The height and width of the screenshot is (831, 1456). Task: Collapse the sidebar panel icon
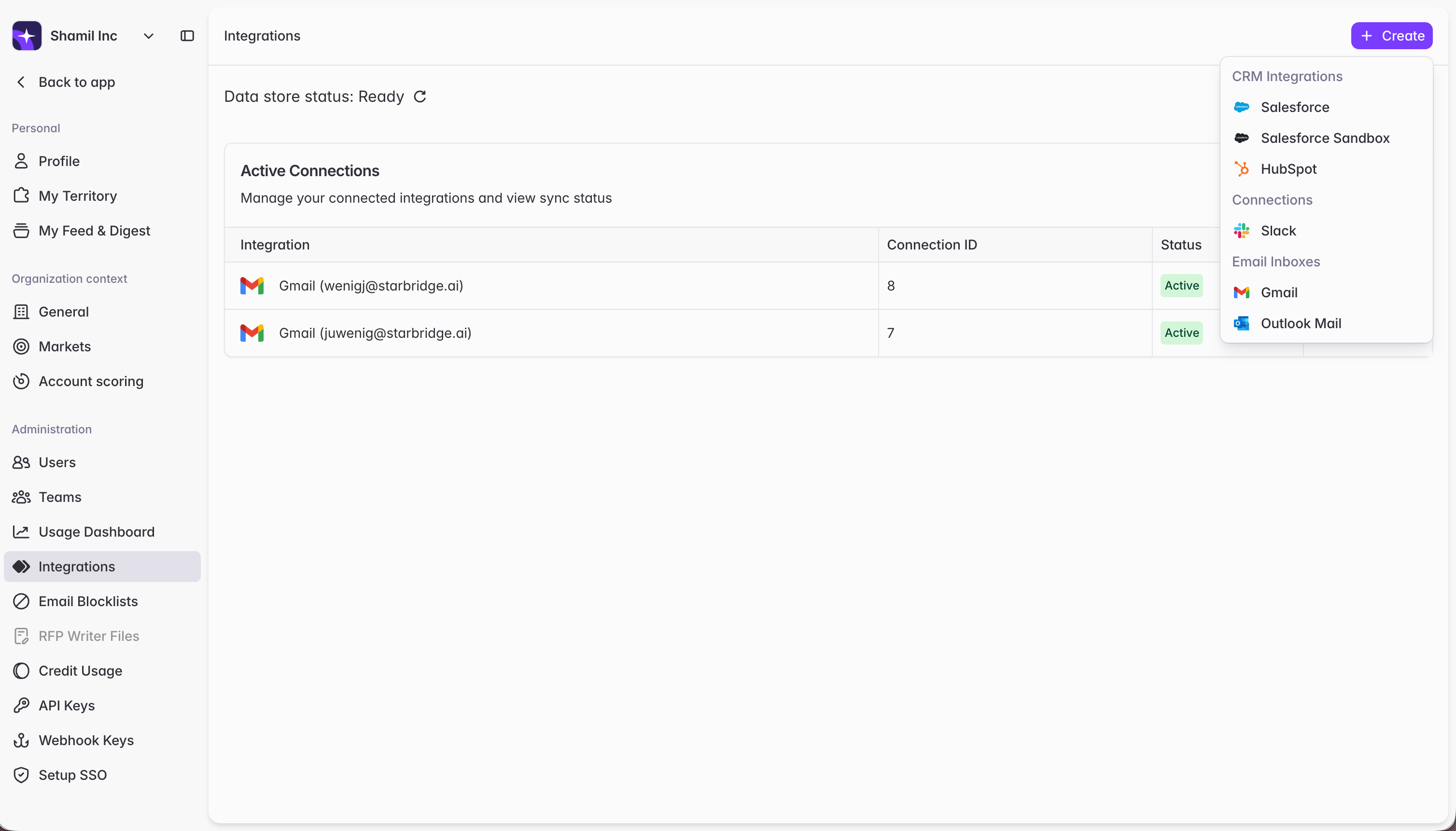187,36
